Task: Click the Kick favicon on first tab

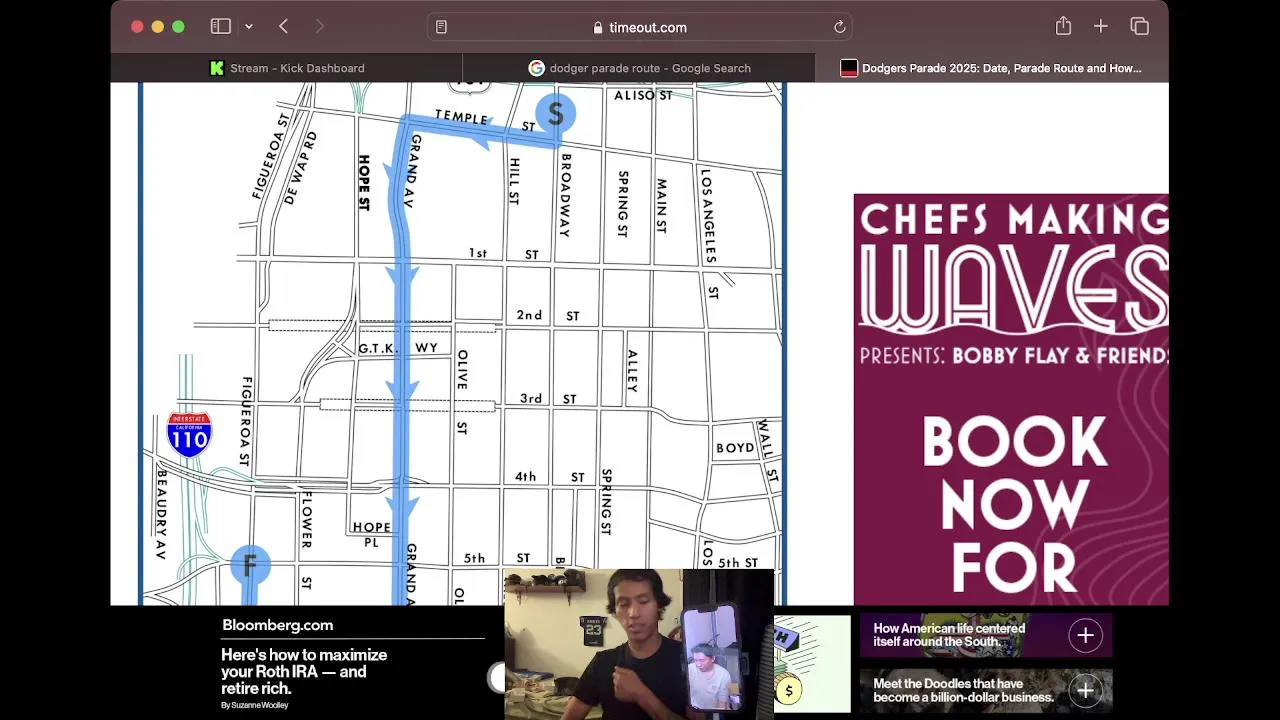Action: point(217,68)
